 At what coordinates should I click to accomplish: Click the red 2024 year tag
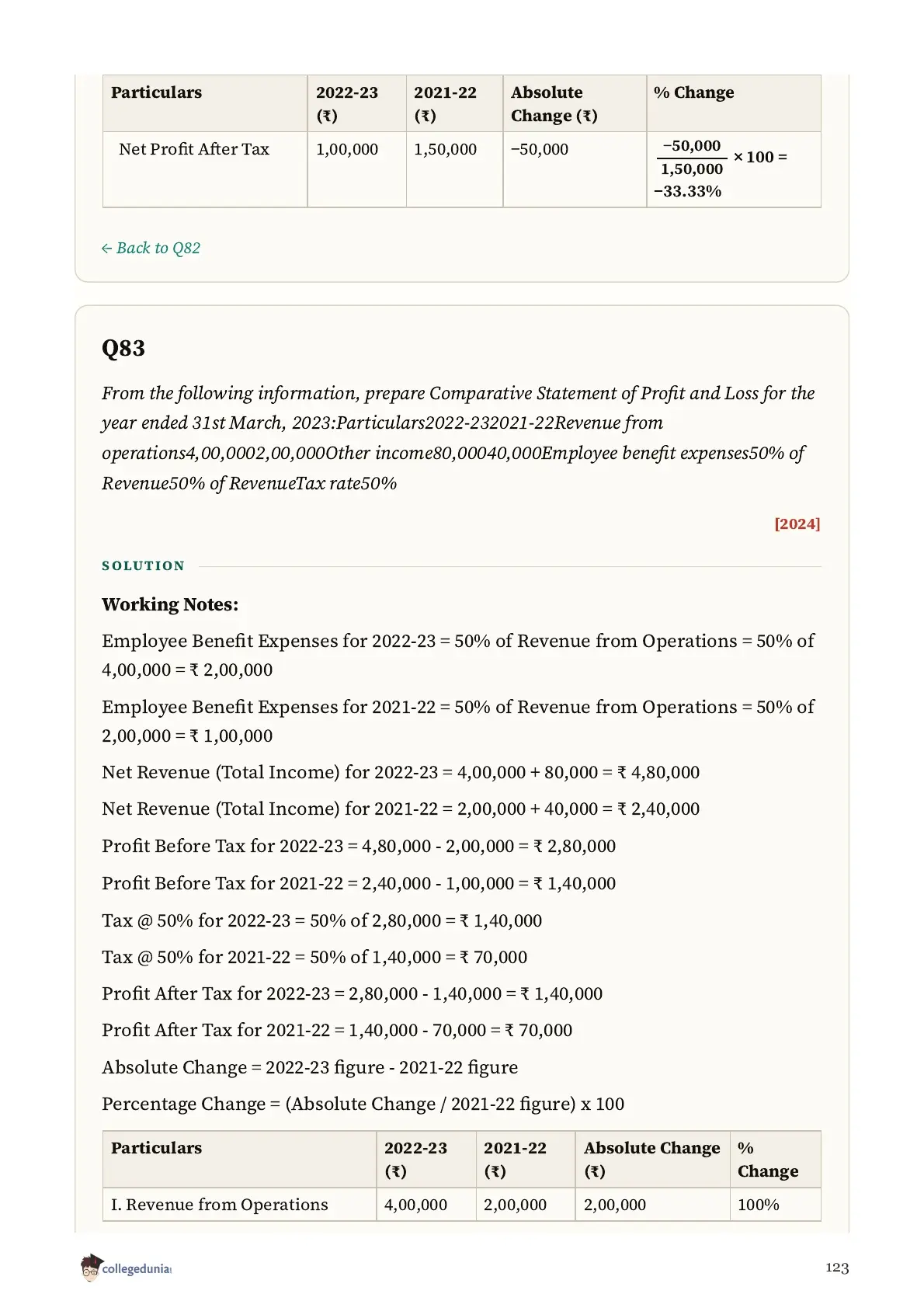click(x=797, y=524)
